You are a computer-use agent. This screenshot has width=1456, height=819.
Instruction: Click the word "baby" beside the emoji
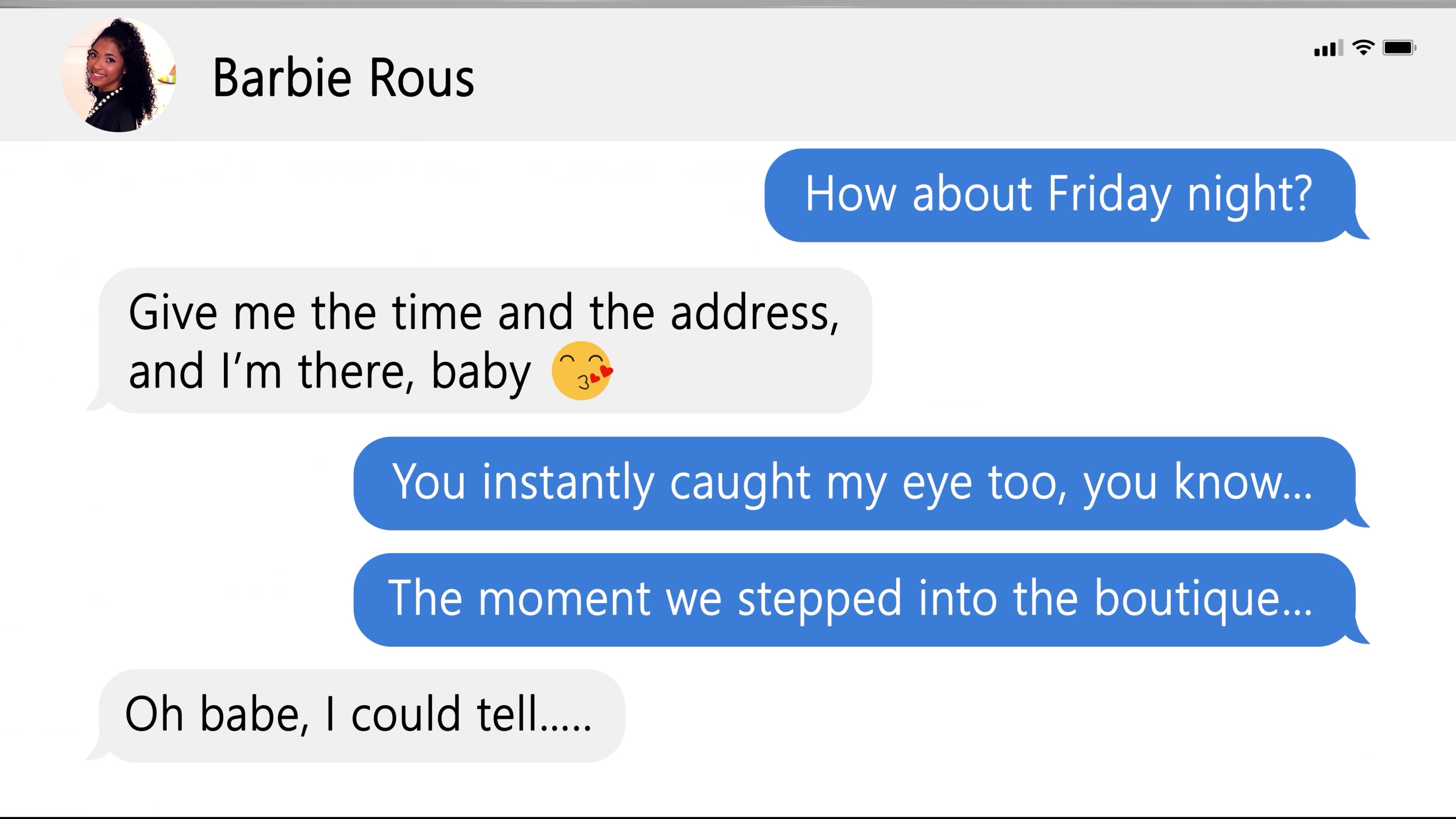click(481, 372)
